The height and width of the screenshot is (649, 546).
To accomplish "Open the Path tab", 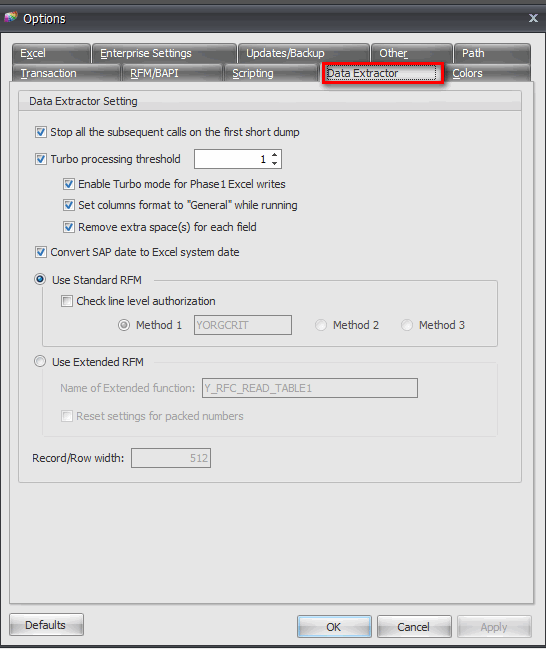I will coord(492,53).
